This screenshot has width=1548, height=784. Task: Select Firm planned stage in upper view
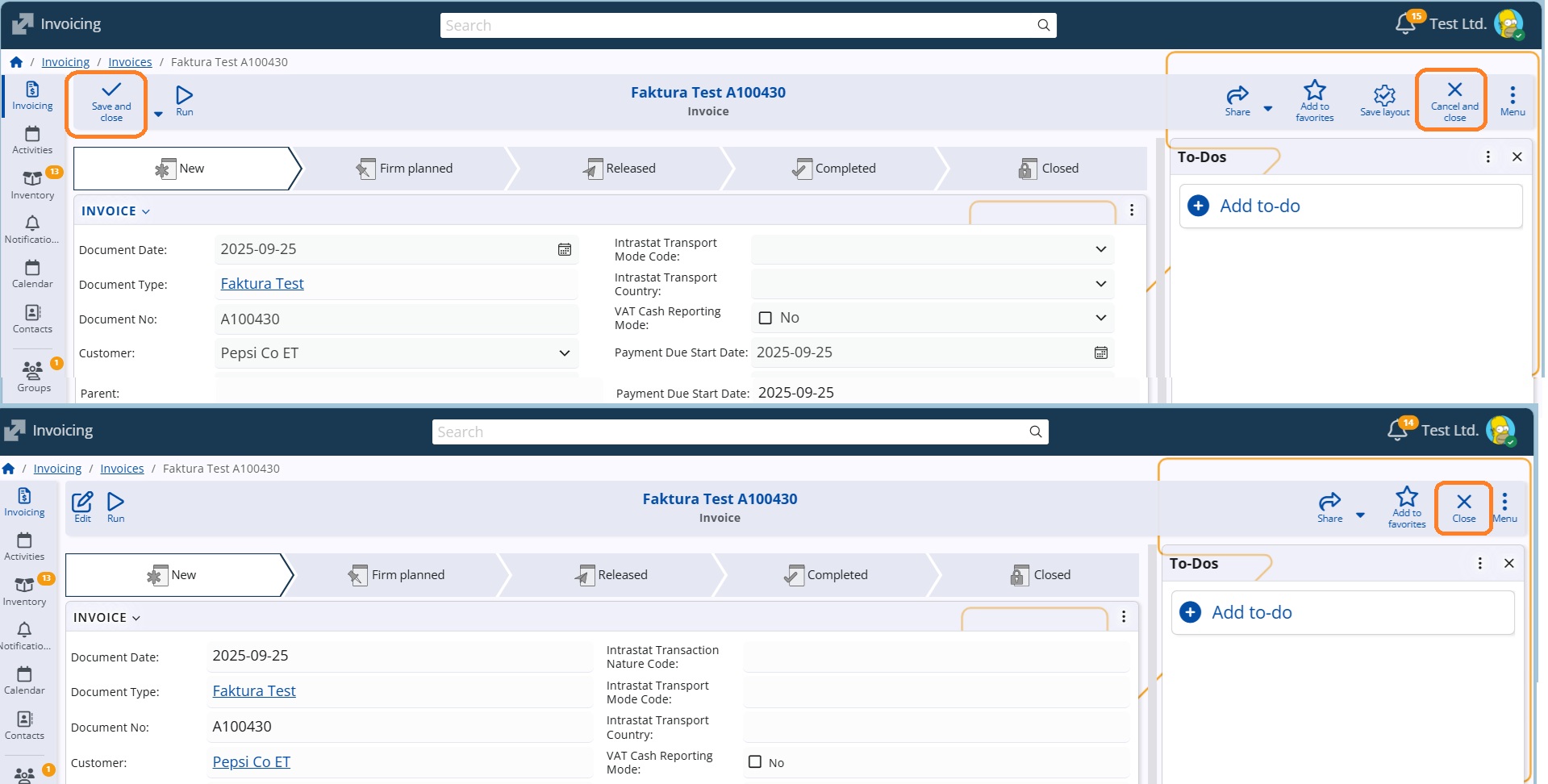[405, 169]
